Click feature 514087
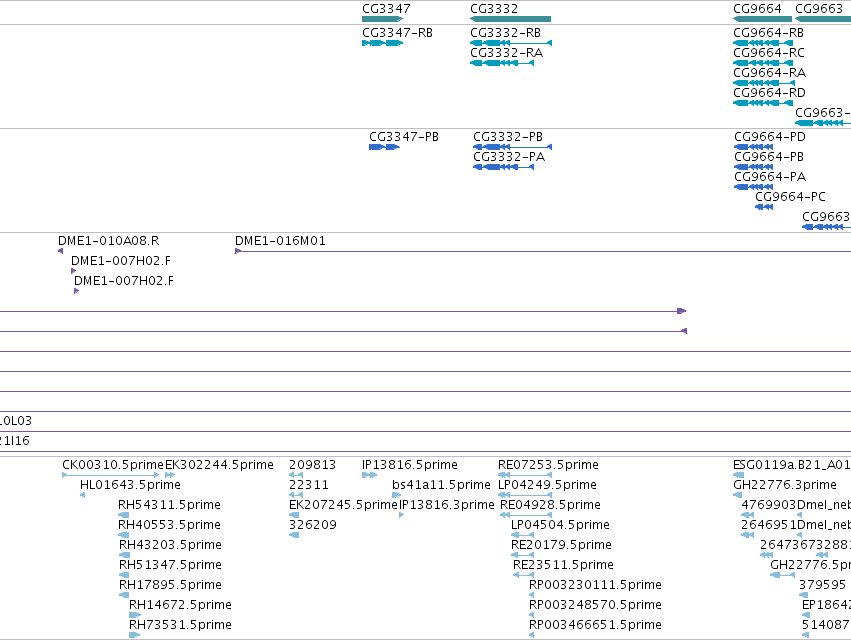 [826, 625]
